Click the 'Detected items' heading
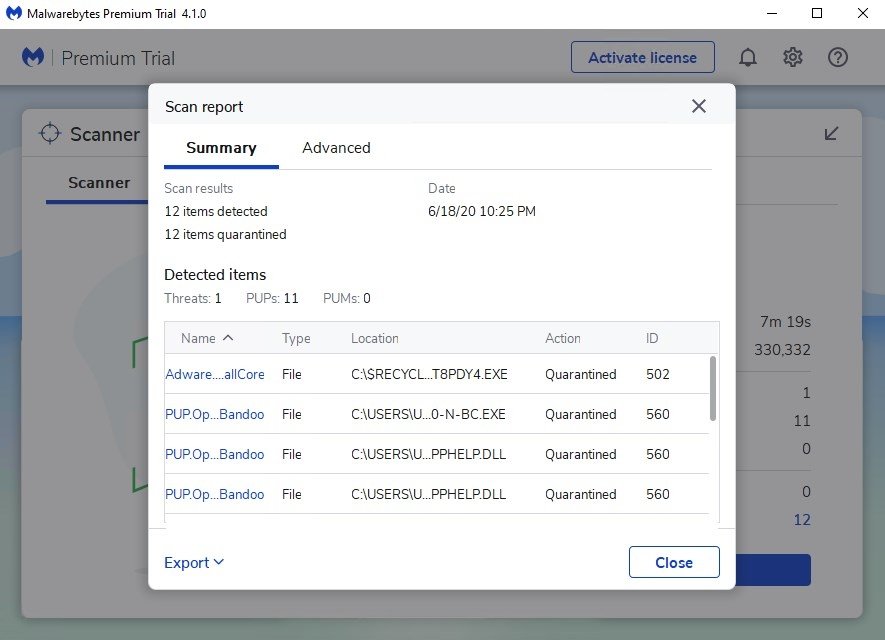 (x=215, y=275)
